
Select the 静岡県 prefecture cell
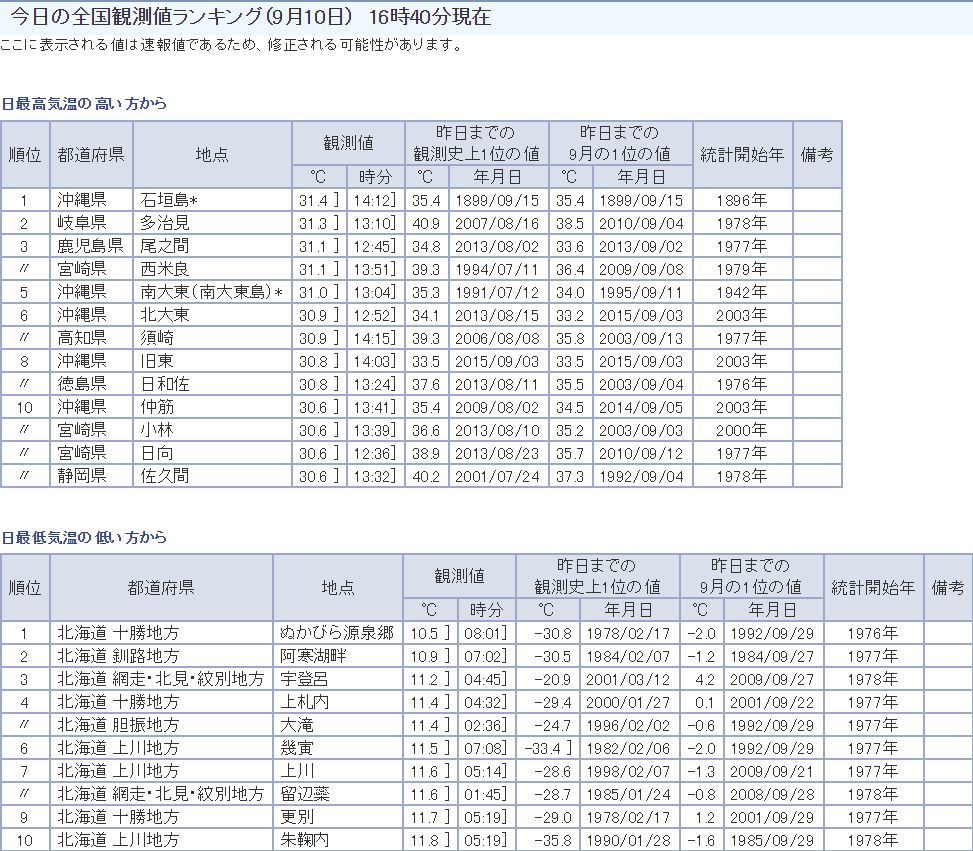(81, 476)
